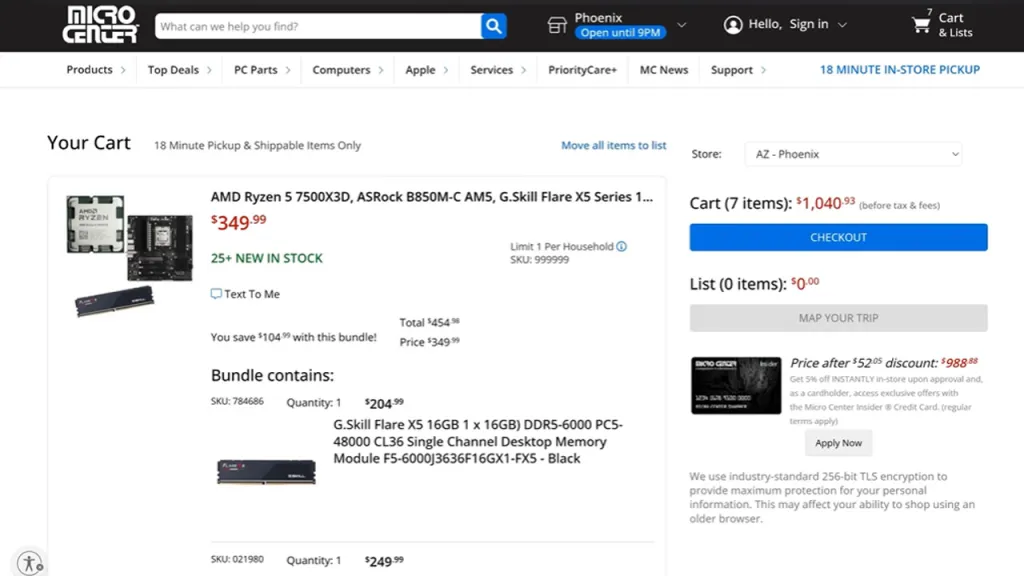Viewport: 1024px width, 576px height.
Task: Open the accessibility options icon
Action: (29, 562)
